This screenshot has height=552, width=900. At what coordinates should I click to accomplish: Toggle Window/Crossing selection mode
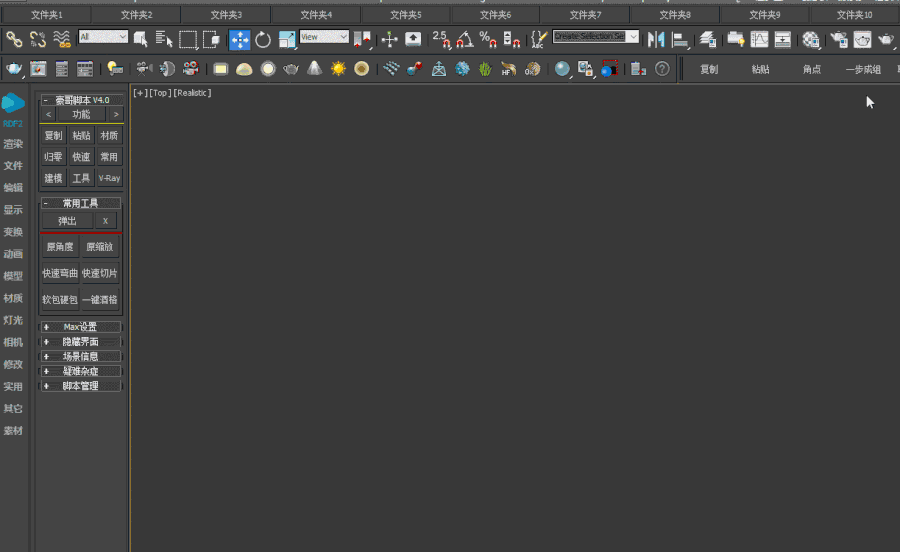click(x=211, y=39)
